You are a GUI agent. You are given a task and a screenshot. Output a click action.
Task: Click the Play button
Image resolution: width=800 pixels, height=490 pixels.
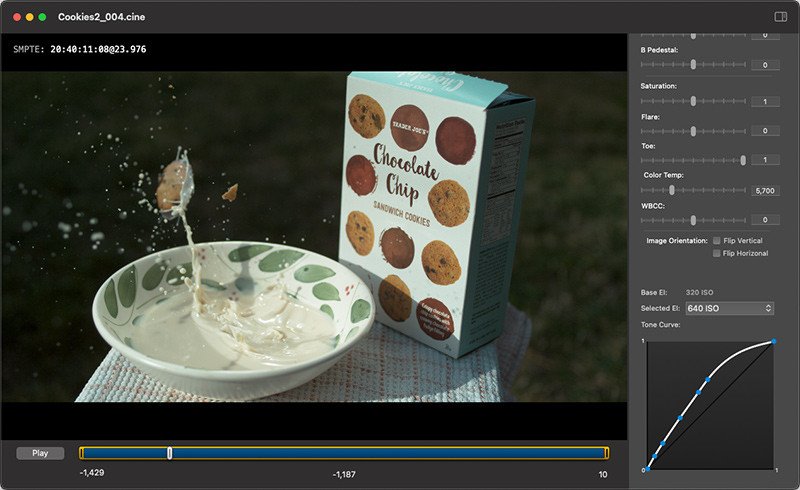pyautogui.click(x=40, y=453)
